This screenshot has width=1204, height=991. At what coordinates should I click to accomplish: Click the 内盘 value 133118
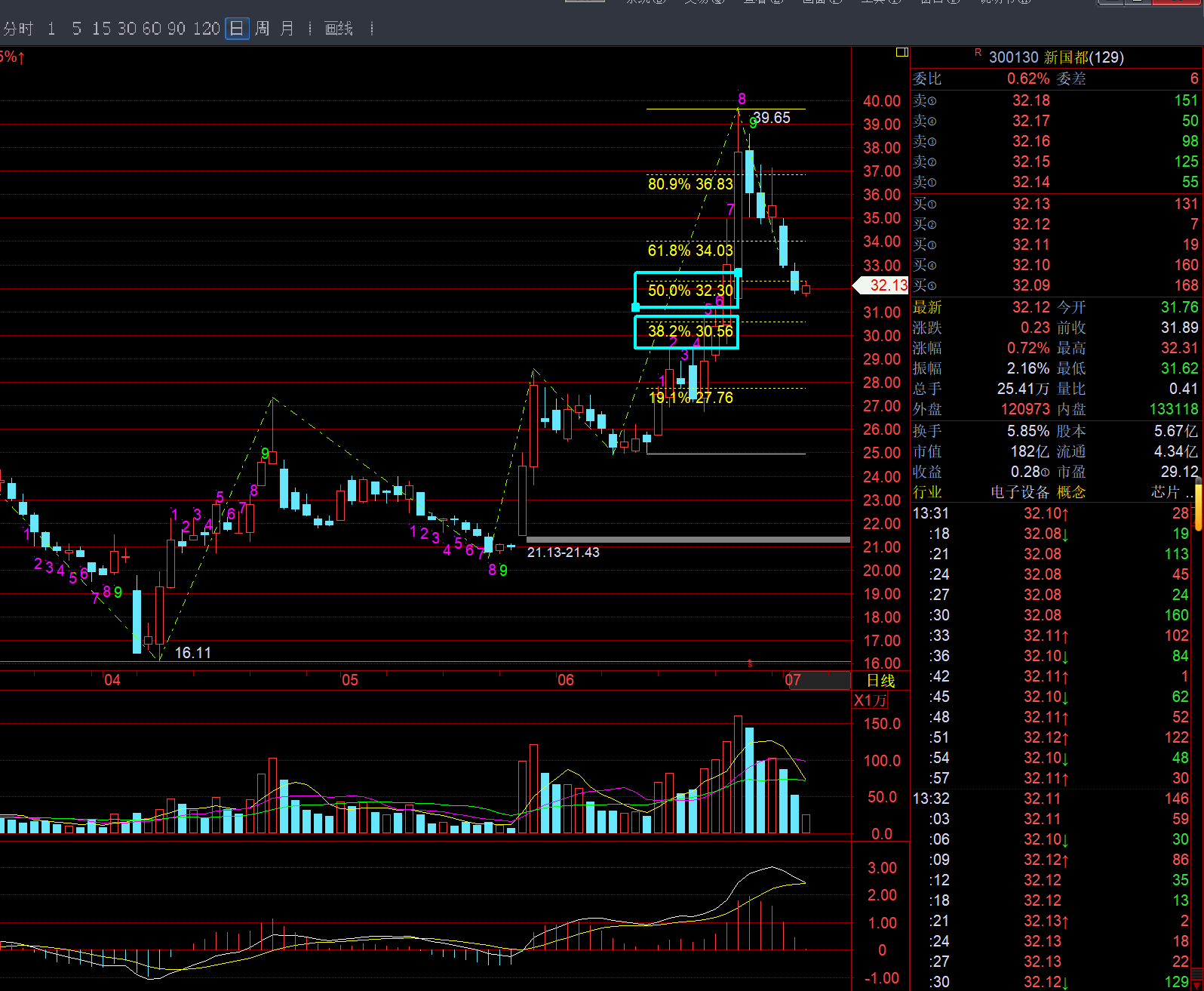click(x=1174, y=409)
